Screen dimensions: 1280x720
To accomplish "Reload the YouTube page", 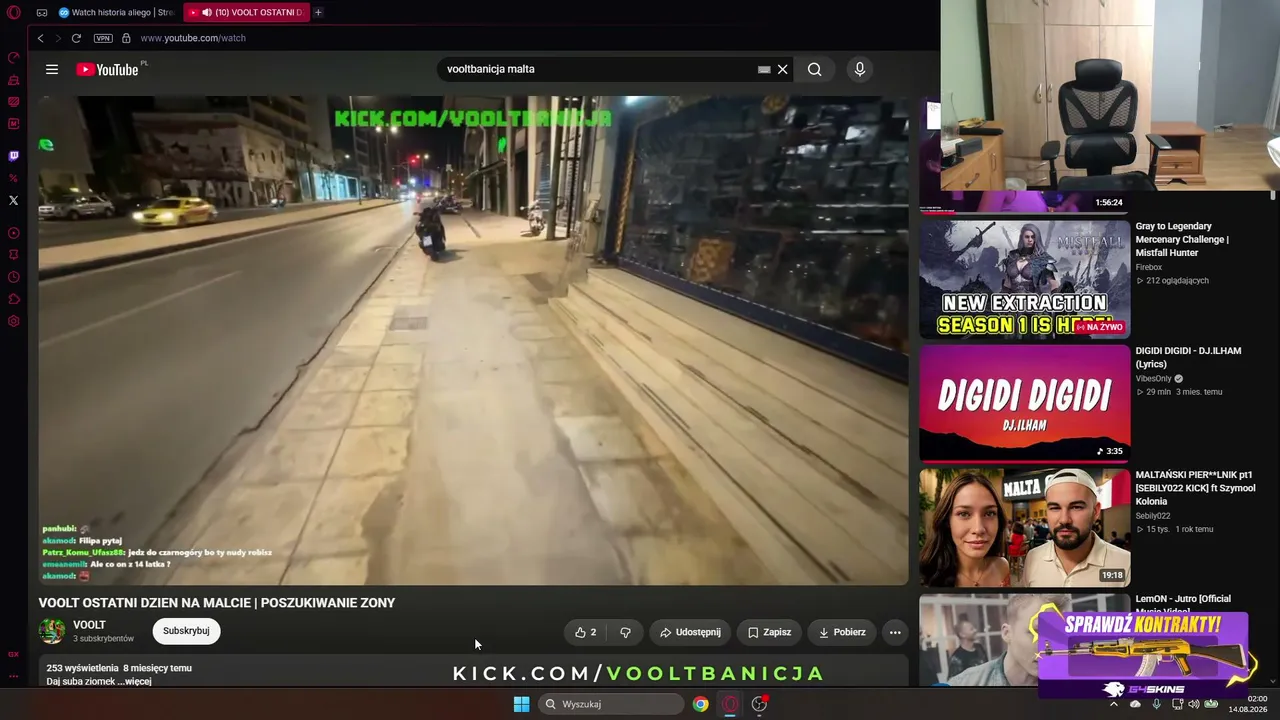I will (x=76, y=38).
